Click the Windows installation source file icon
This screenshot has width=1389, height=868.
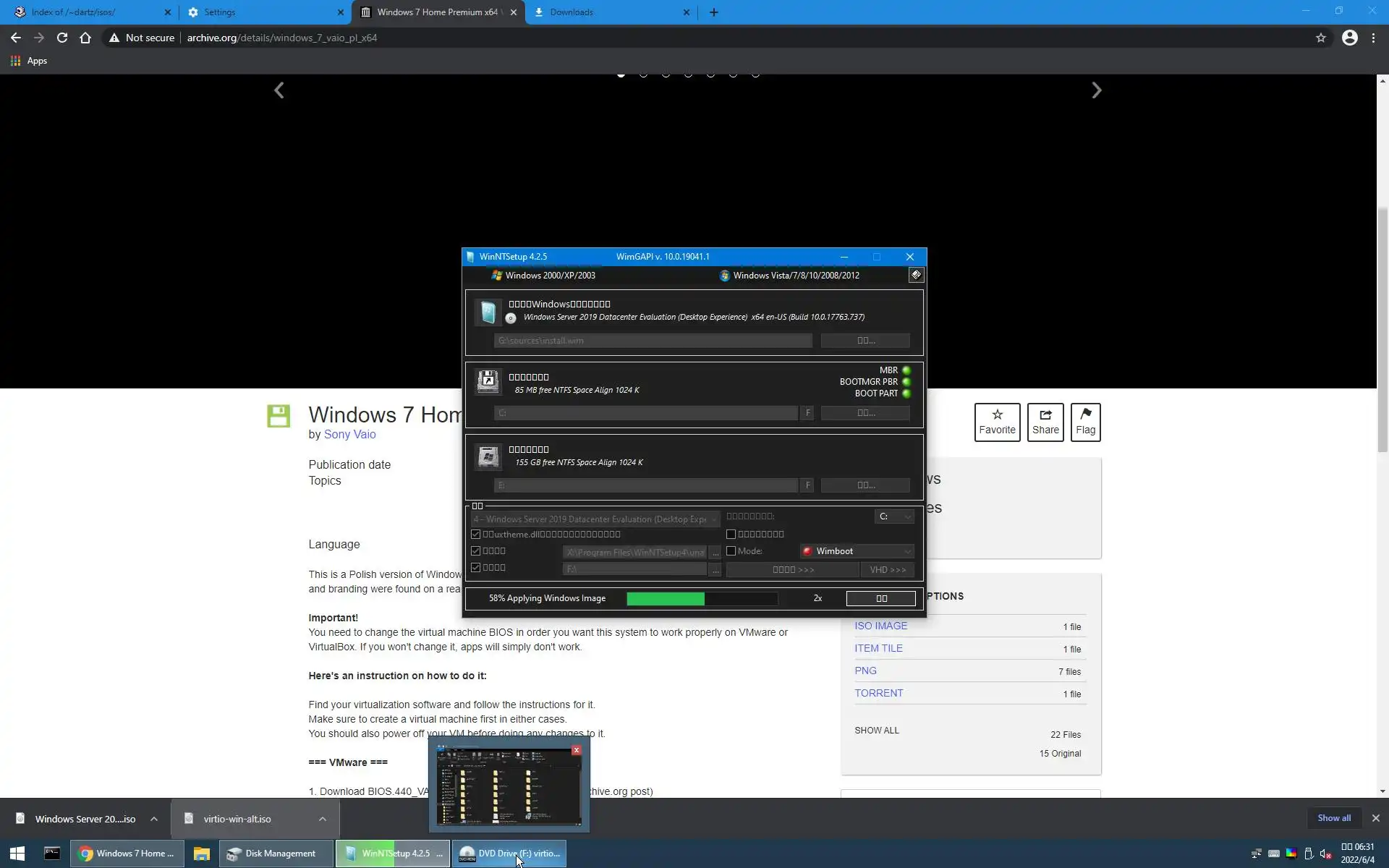click(x=488, y=312)
